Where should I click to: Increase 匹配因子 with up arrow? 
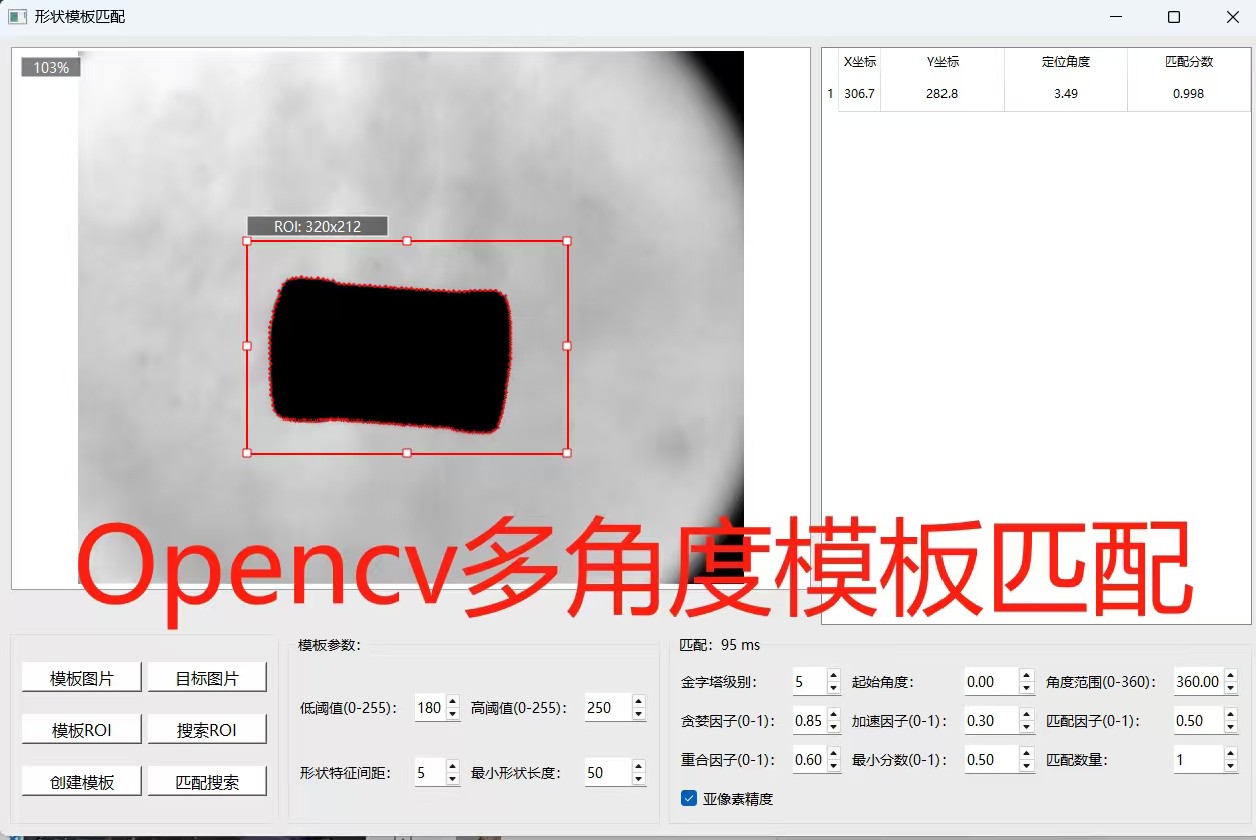1230,714
